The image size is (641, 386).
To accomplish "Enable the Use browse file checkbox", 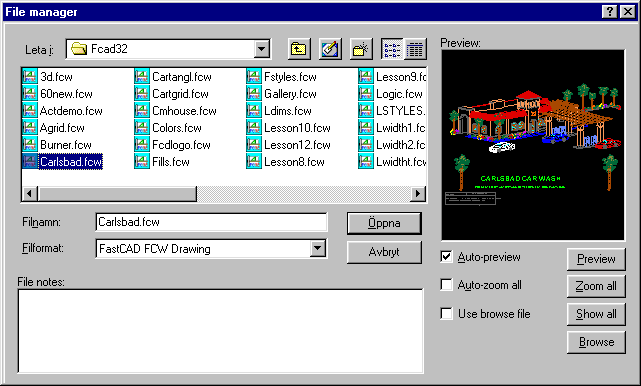I will point(446,314).
